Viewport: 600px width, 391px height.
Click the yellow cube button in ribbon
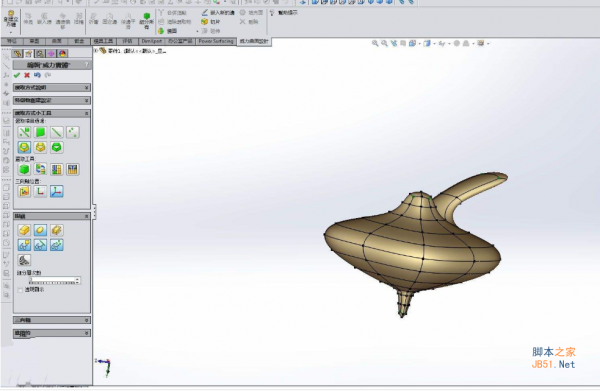click(205, 22)
